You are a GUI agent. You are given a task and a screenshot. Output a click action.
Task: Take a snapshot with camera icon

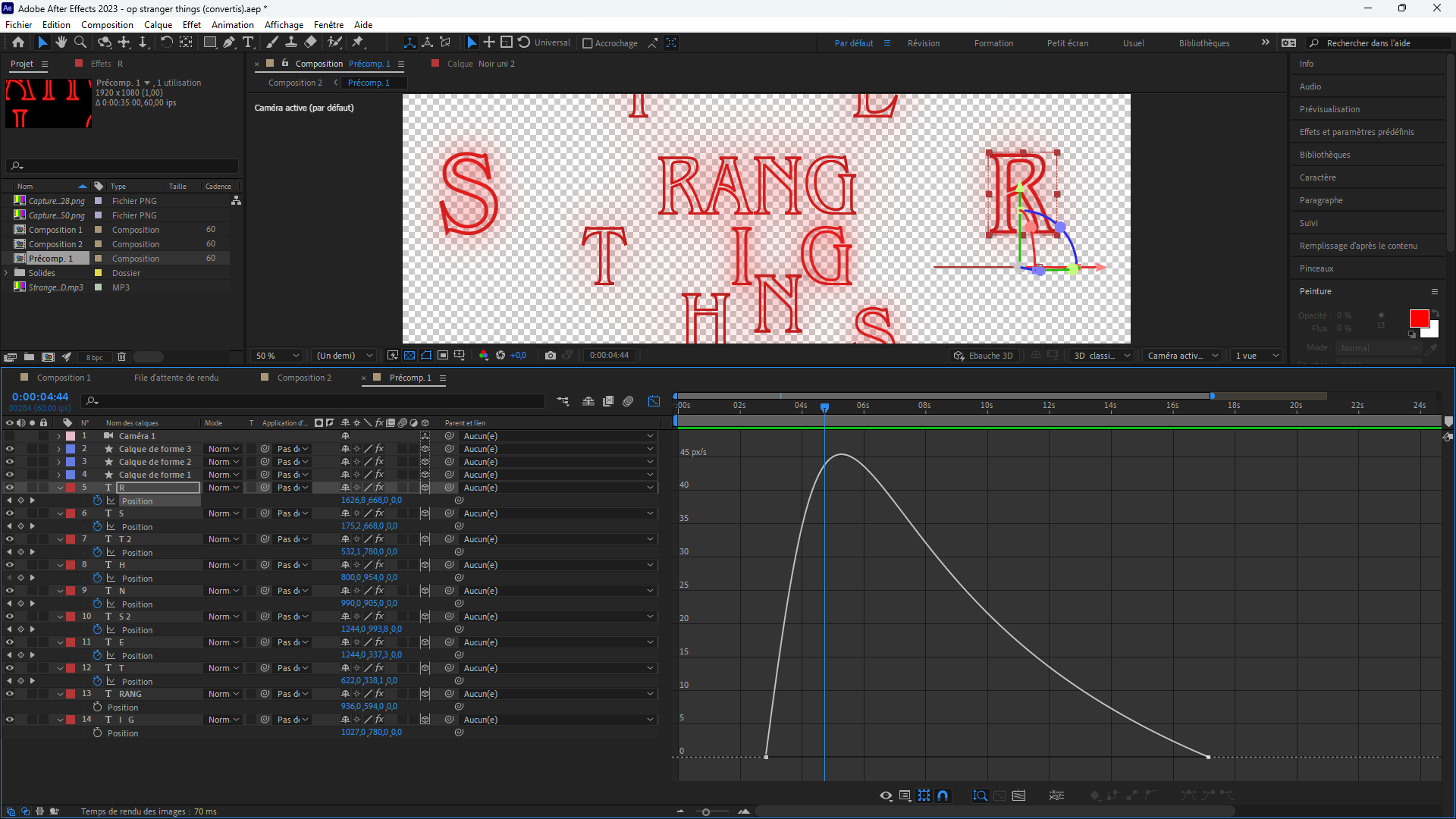(x=551, y=356)
